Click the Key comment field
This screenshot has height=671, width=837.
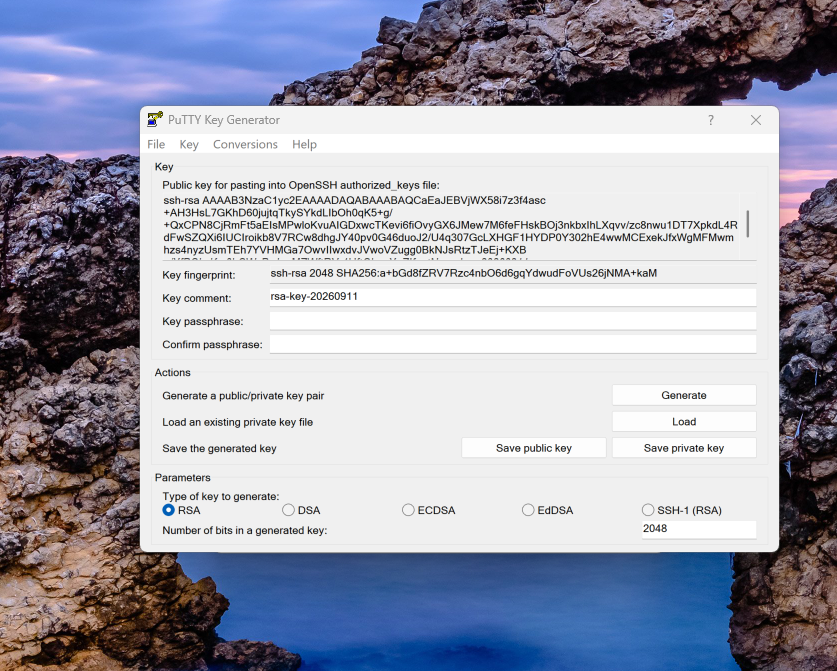513,297
